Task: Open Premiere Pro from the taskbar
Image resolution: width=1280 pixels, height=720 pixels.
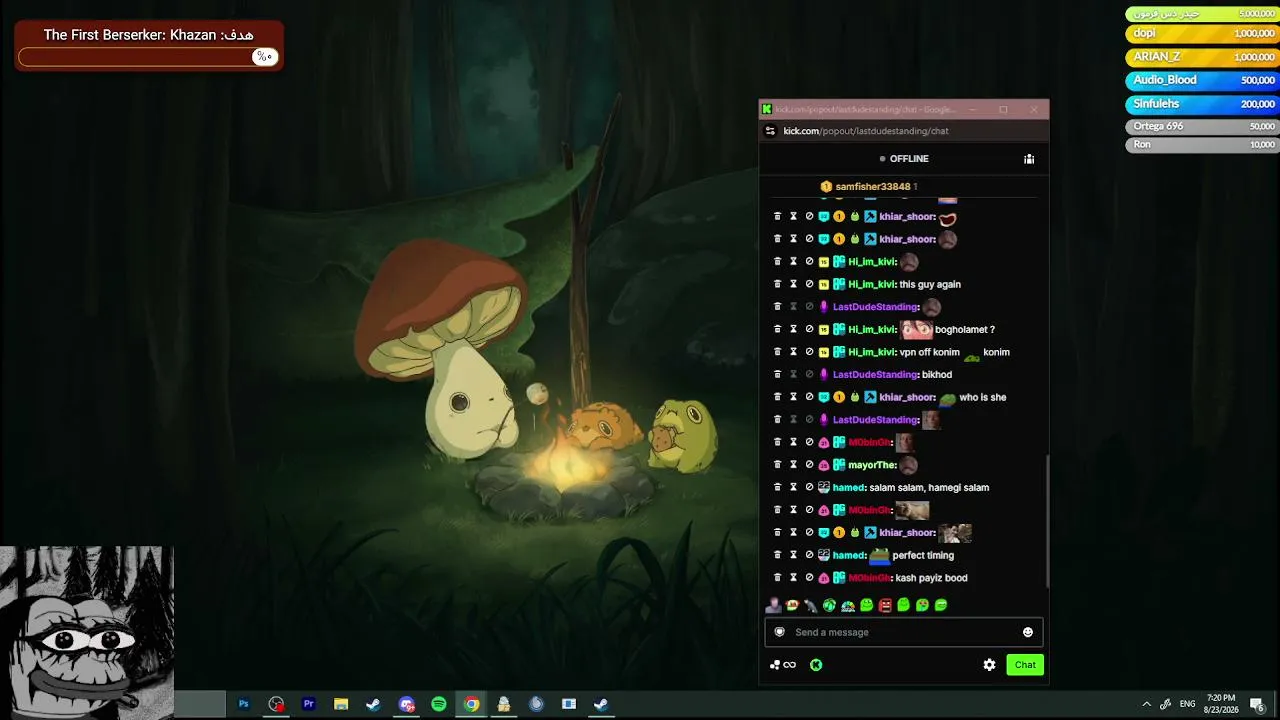Action: (x=309, y=704)
